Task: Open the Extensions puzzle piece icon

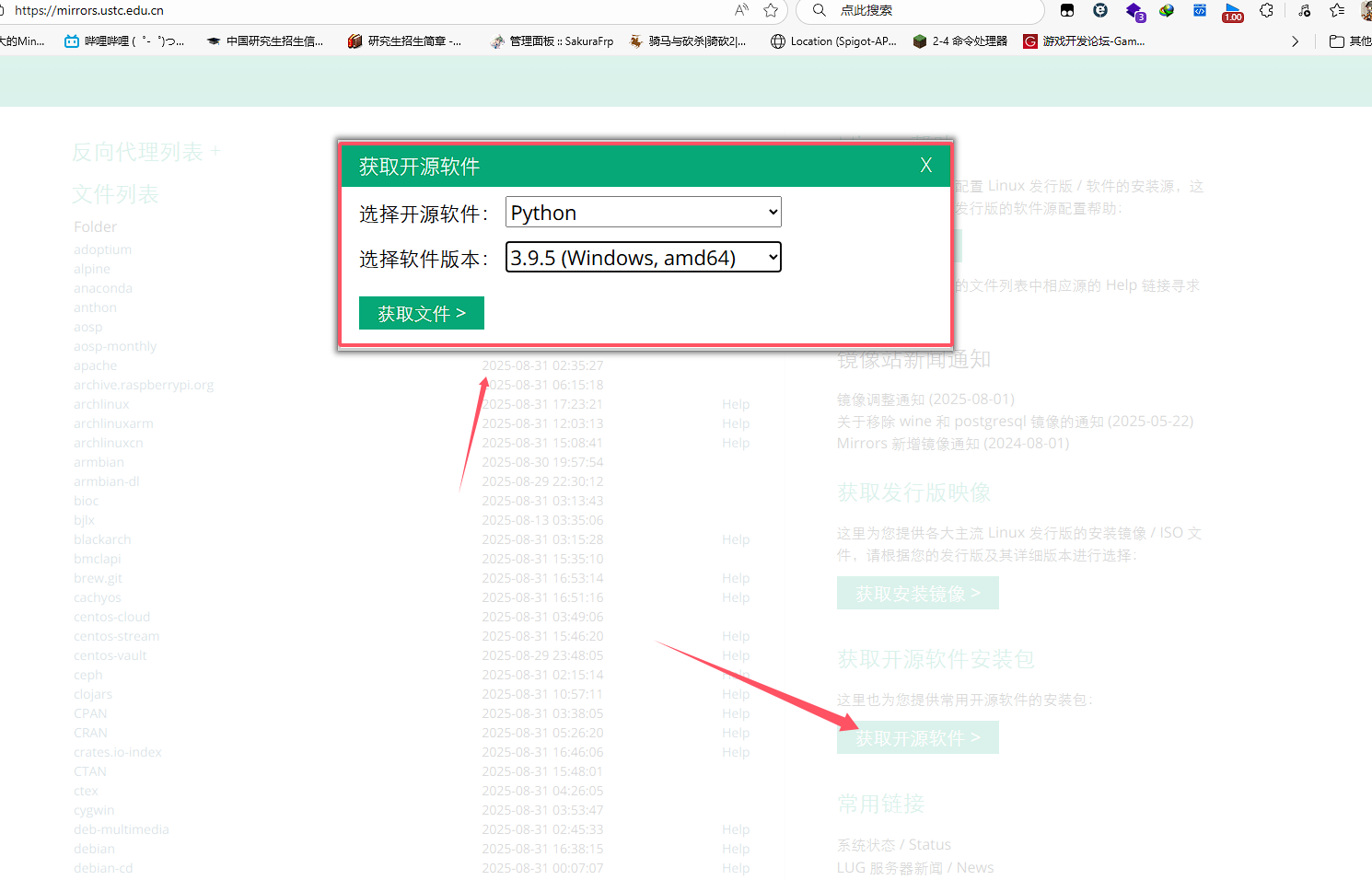Action: pyautogui.click(x=1267, y=10)
